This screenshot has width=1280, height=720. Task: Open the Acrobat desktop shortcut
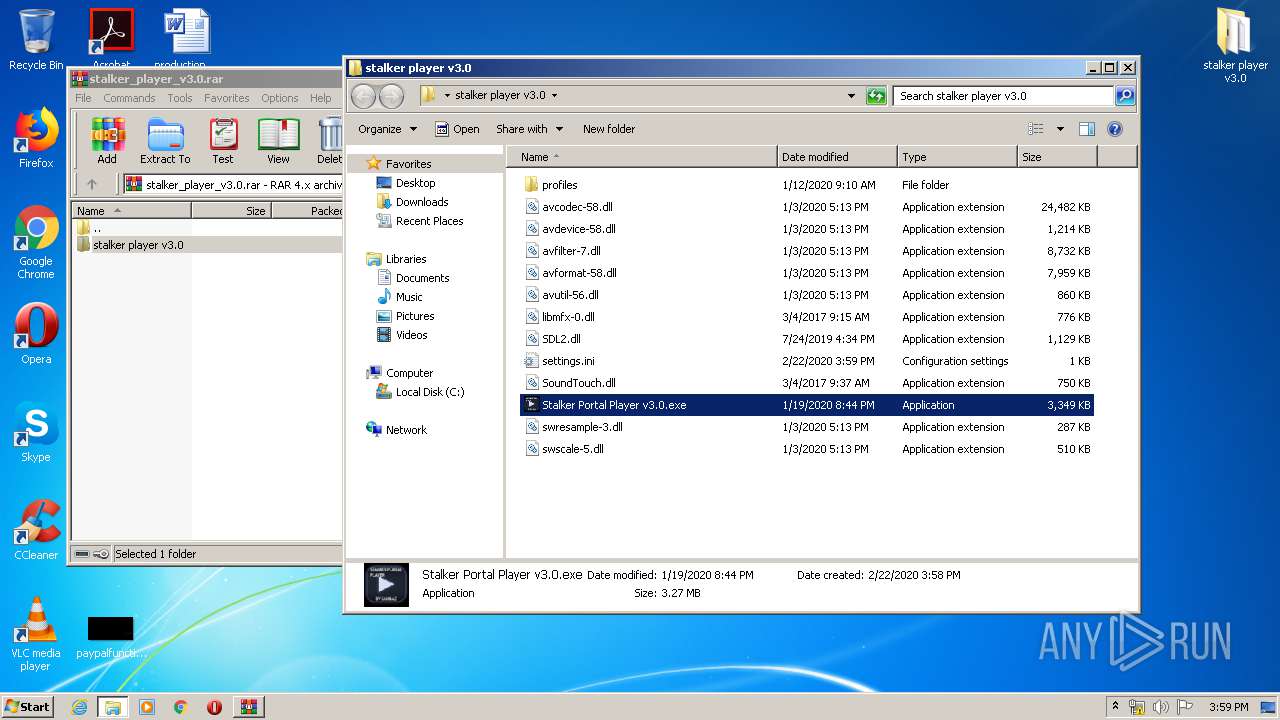pos(111,38)
